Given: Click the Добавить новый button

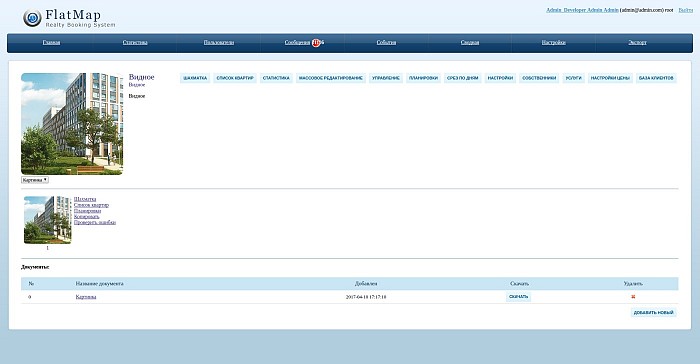Looking at the screenshot, I should [x=654, y=313].
